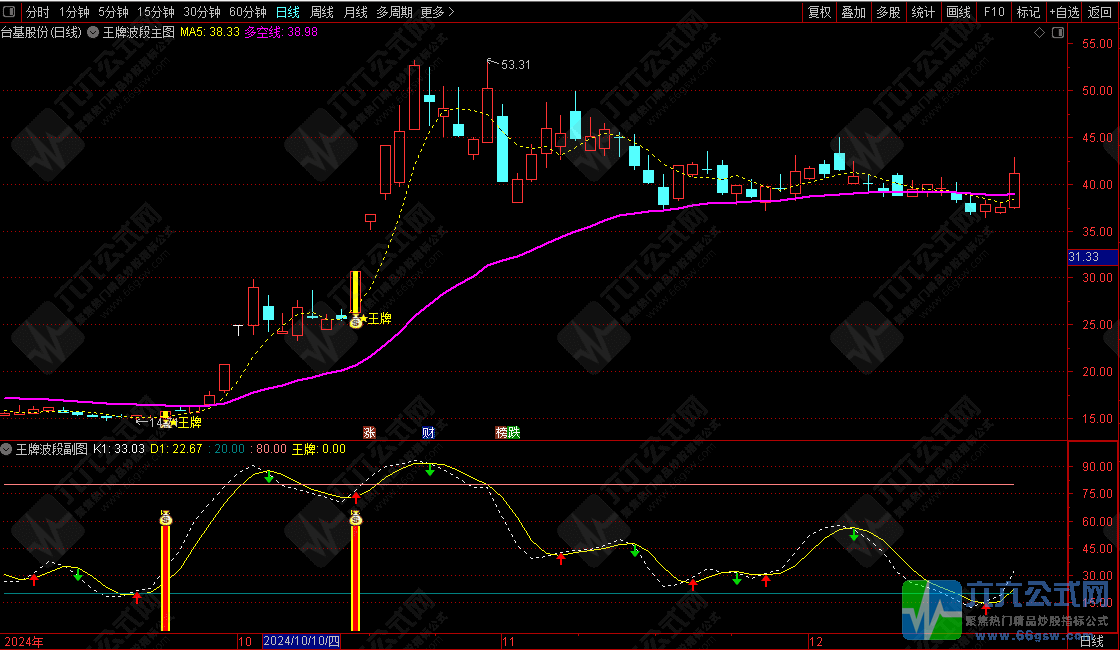Viewport: 1120px width, 650px height.
Task: Open the 更多 periods expander
Action: 438,12
